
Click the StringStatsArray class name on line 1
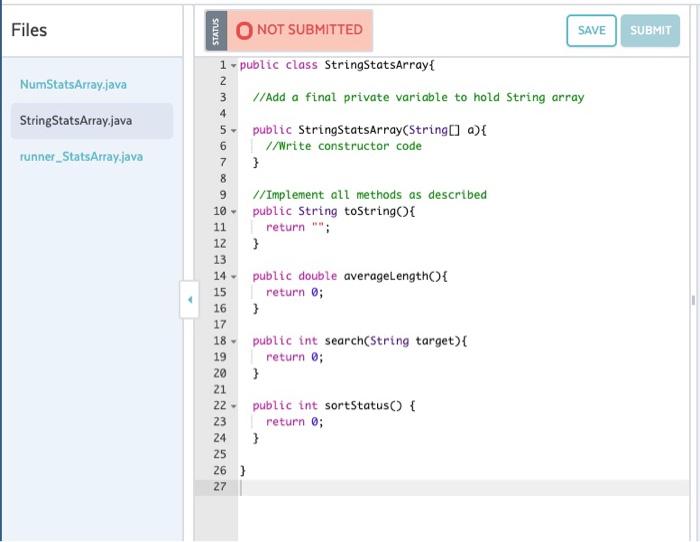point(376,65)
